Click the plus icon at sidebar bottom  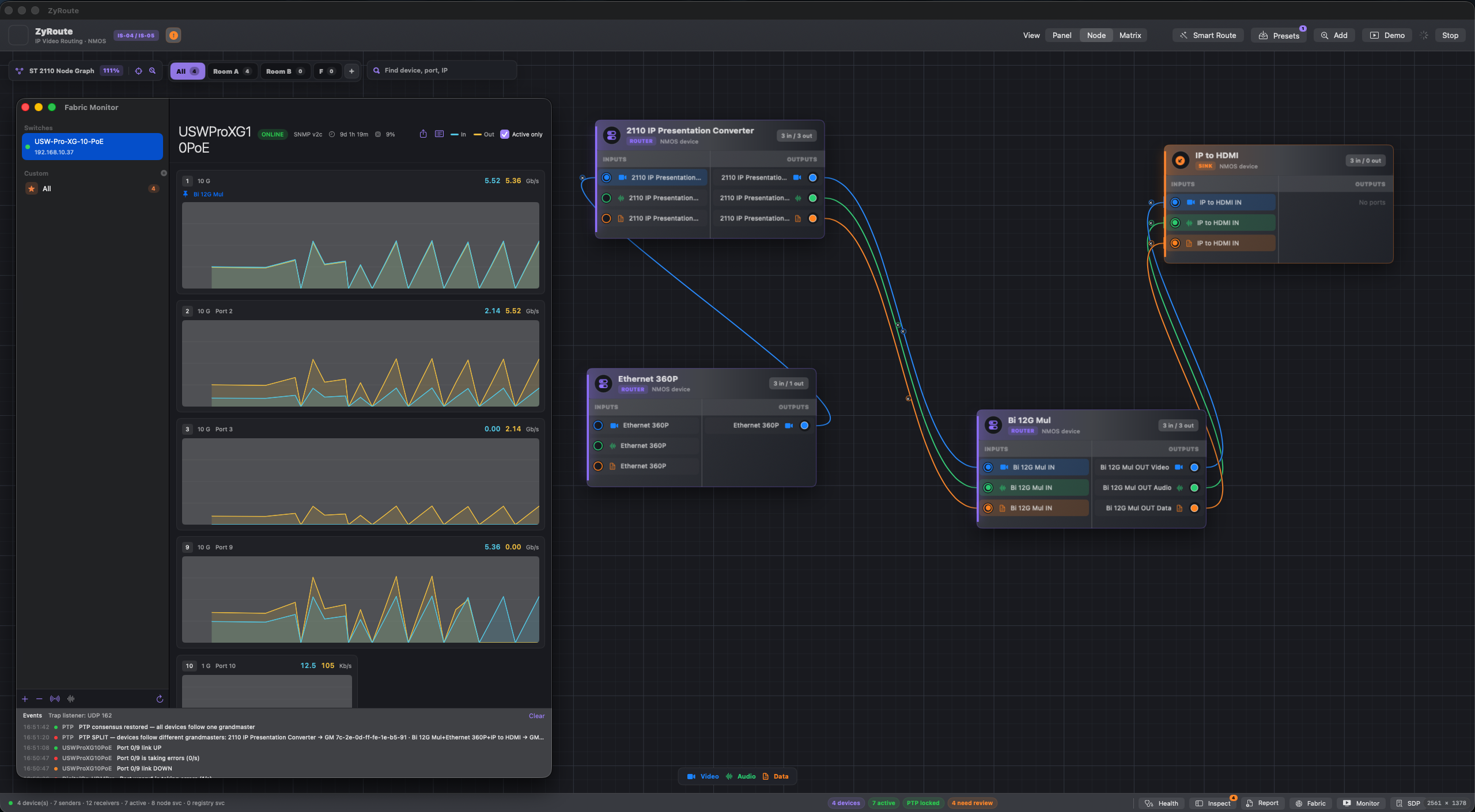pos(25,699)
